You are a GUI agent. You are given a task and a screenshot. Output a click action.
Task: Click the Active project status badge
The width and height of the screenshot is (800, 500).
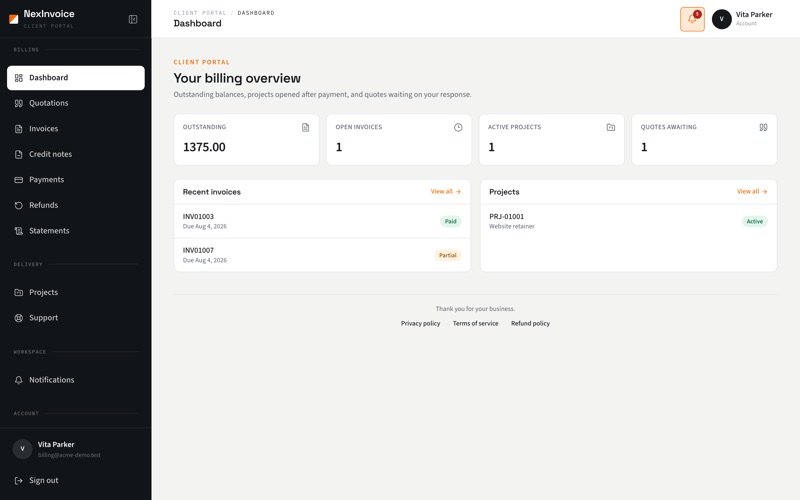click(755, 222)
